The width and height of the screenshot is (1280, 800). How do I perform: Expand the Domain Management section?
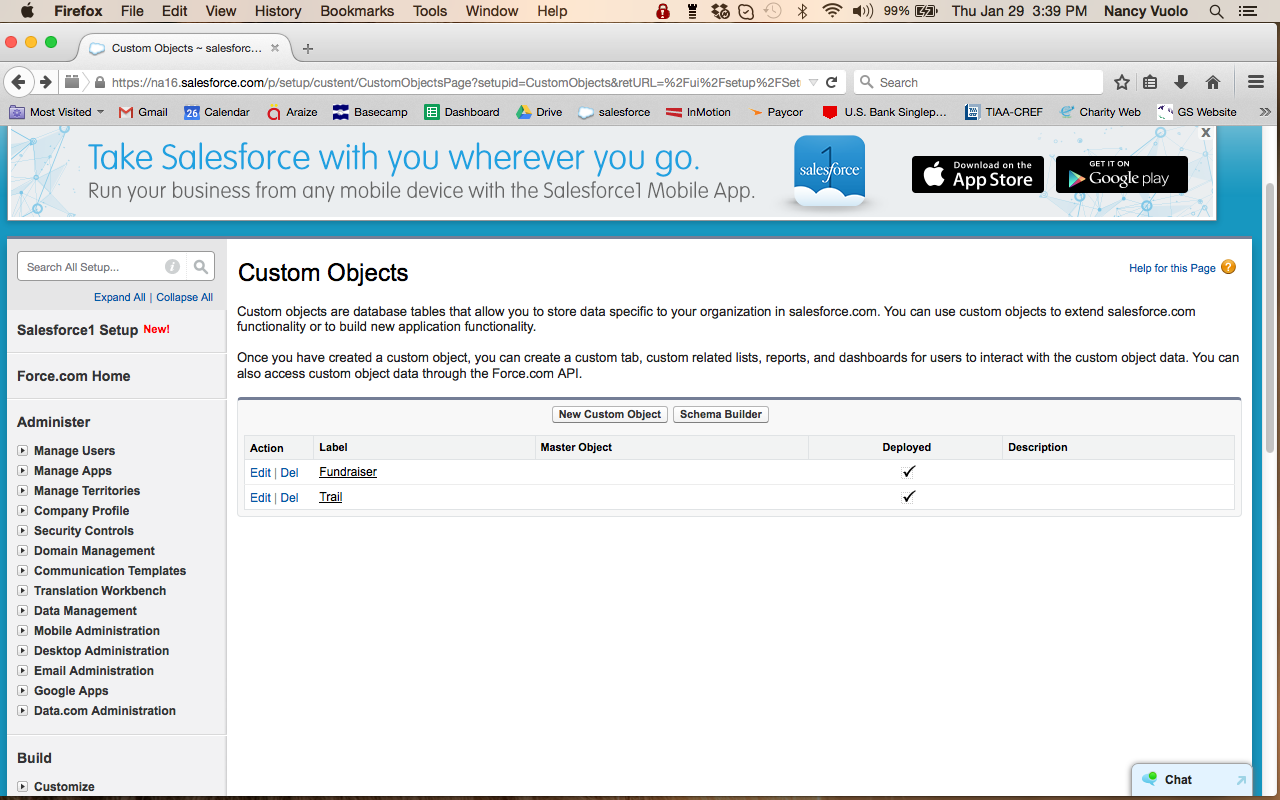tap(23, 551)
